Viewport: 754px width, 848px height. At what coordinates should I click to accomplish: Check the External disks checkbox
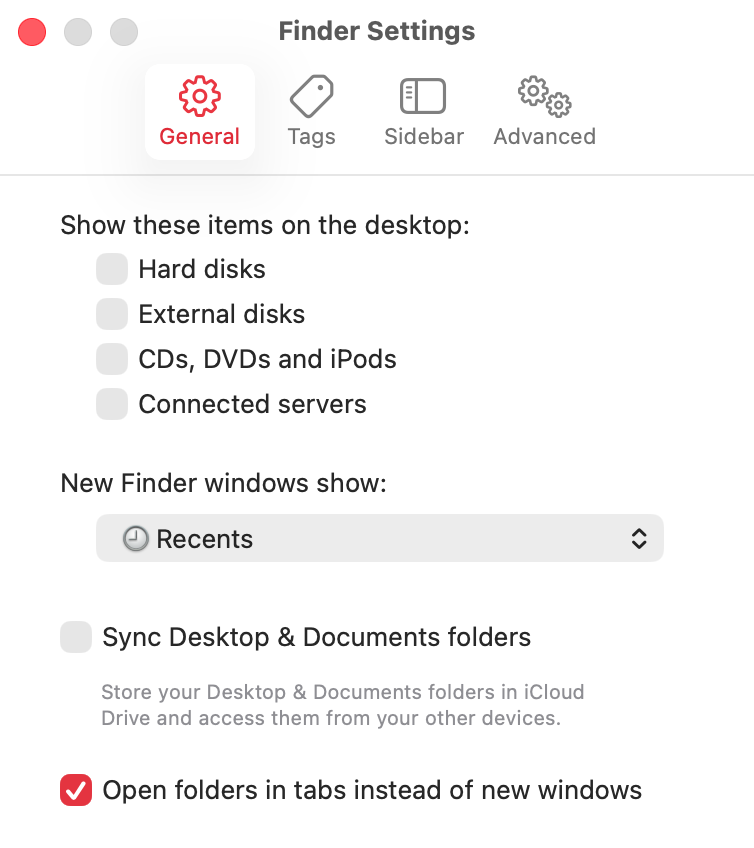pos(112,314)
